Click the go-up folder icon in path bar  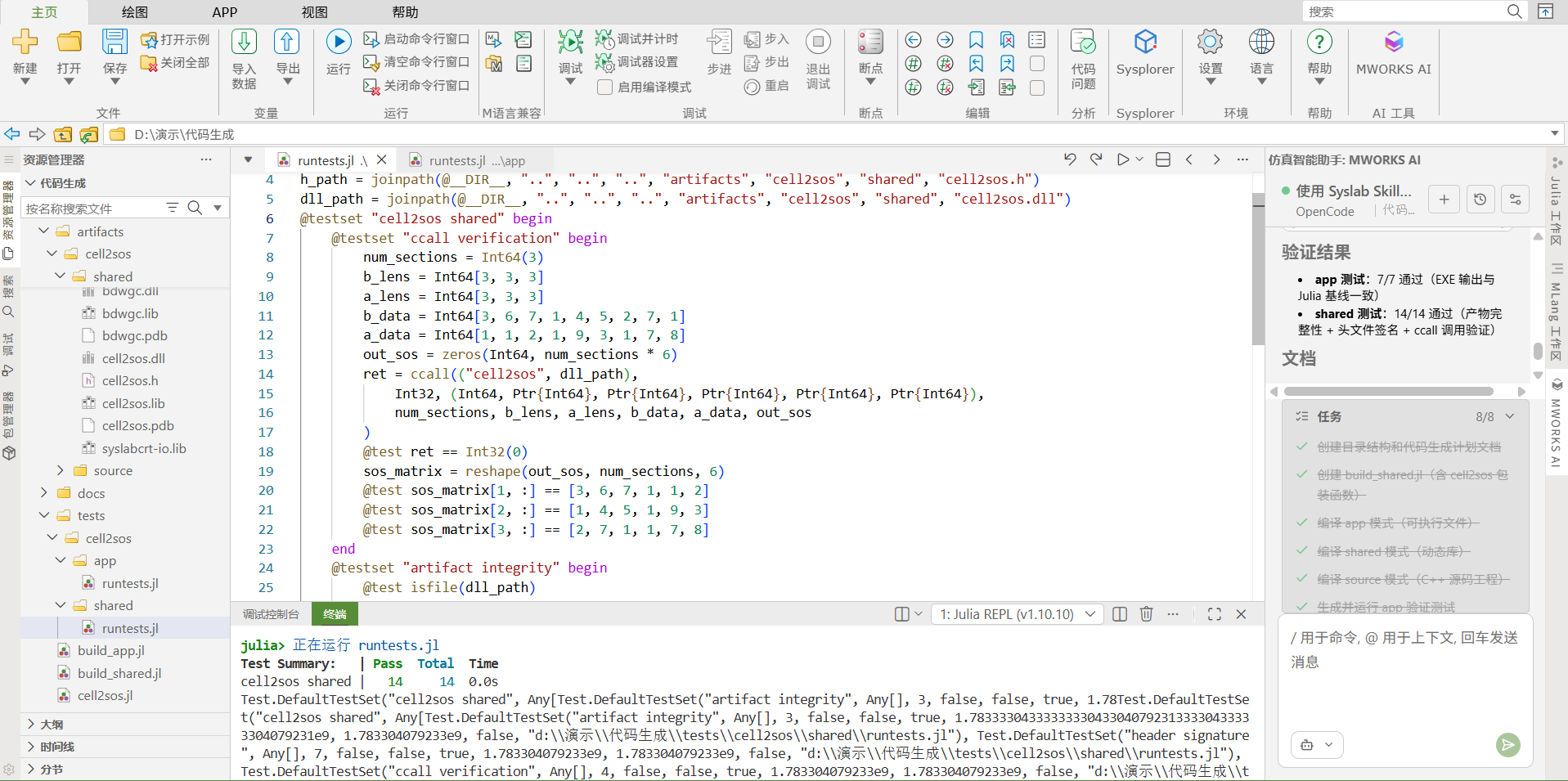coord(63,134)
